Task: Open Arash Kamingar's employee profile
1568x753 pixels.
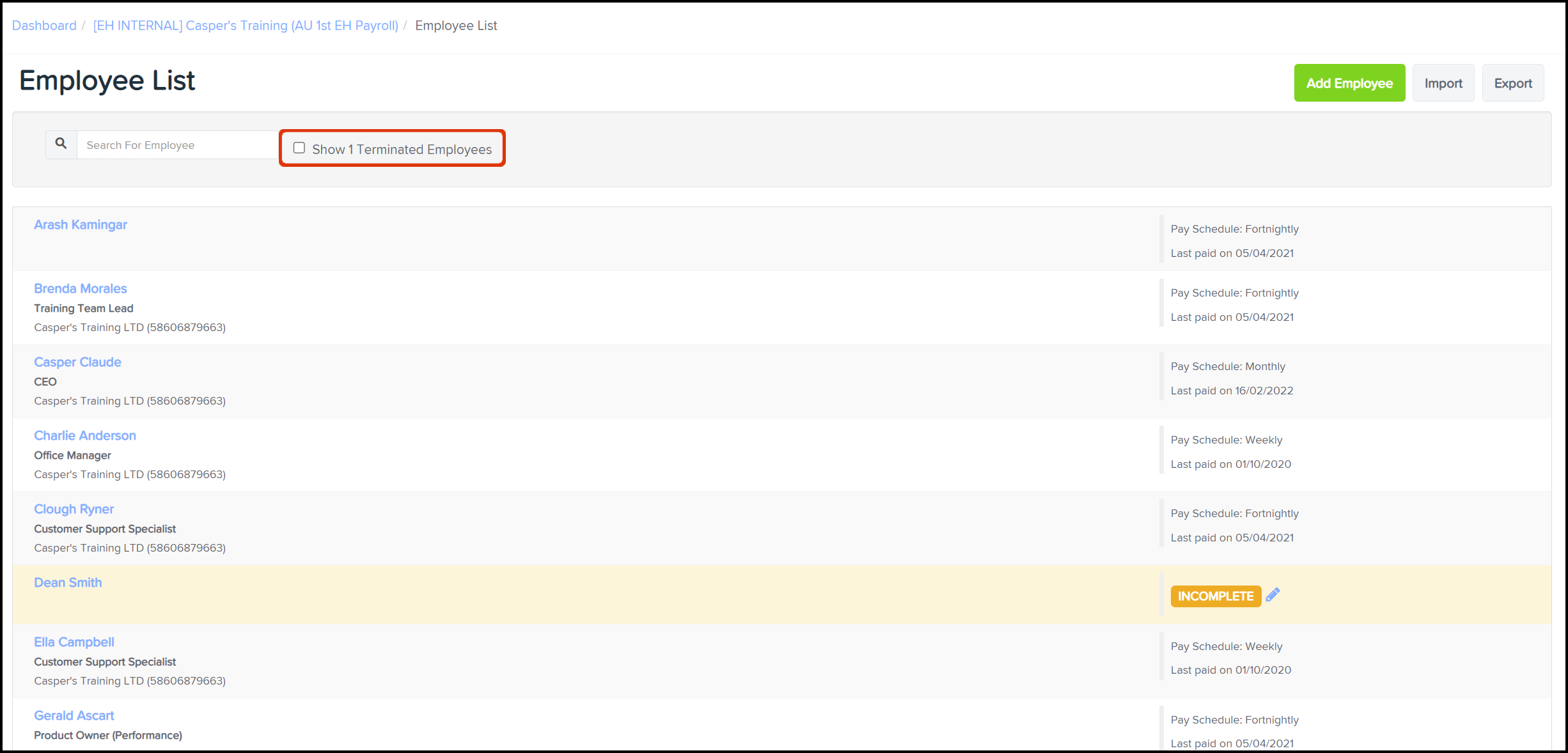Action: coord(81,225)
